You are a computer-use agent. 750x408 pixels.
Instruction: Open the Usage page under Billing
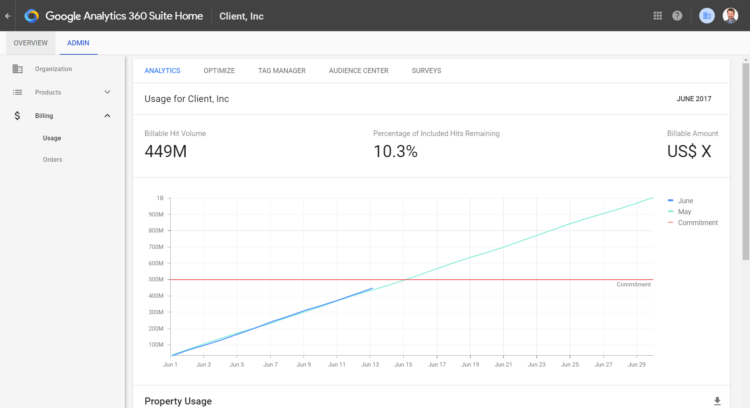52,138
